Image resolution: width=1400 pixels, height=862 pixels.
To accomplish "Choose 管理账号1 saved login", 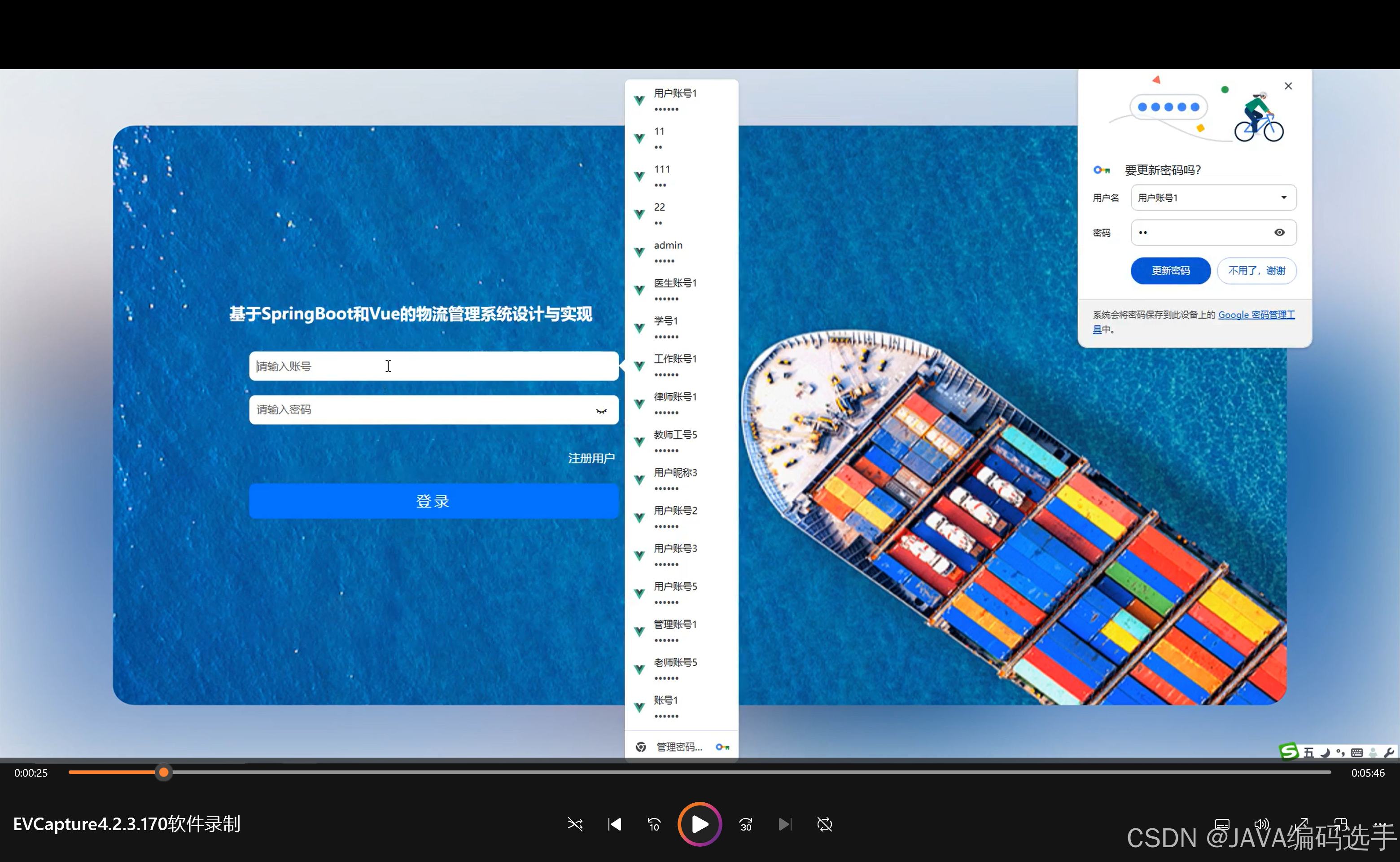I will (x=682, y=631).
